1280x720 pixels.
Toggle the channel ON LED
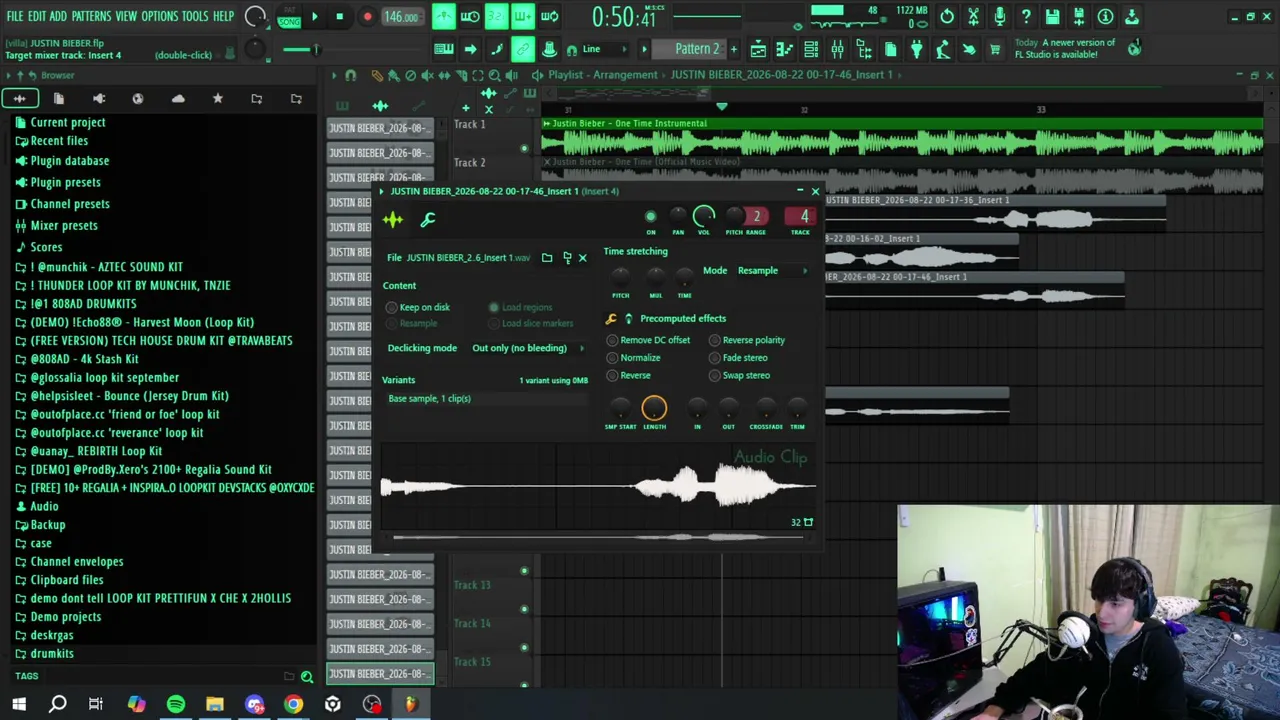(x=651, y=217)
